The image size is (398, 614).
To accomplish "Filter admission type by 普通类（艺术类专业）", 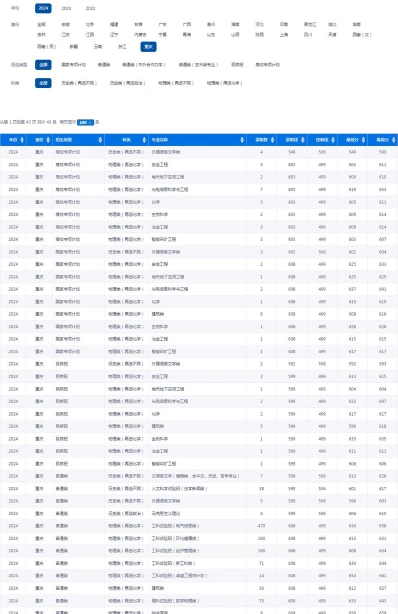I will pos(198,65).
